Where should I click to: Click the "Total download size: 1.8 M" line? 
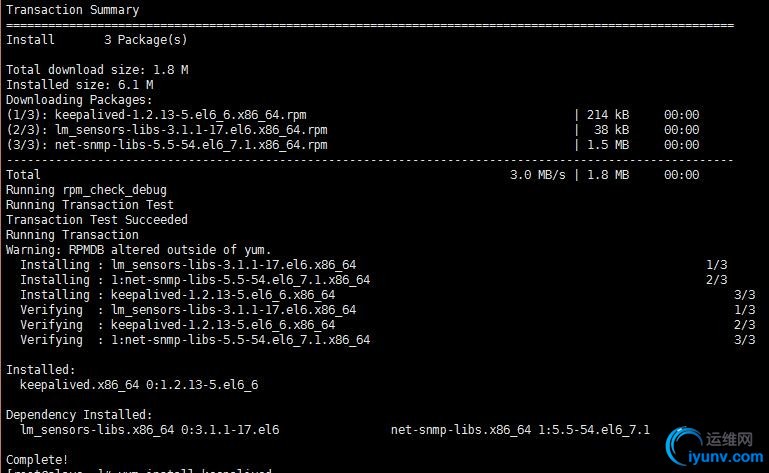(x=97, y=70)
